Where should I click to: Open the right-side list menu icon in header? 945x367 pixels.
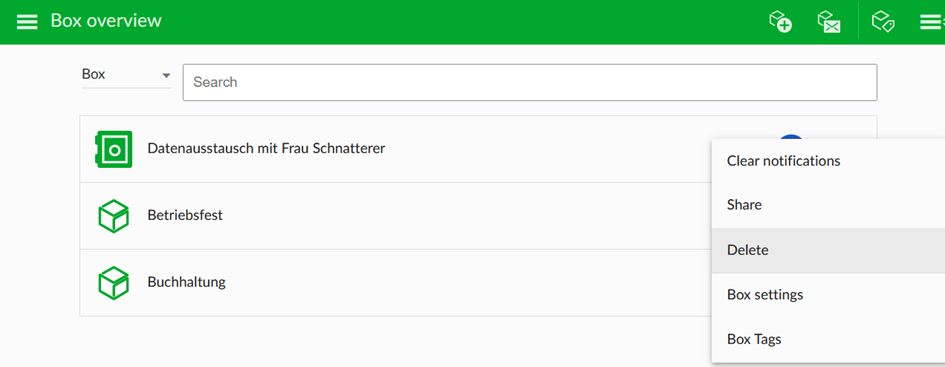tap(932, 22)
